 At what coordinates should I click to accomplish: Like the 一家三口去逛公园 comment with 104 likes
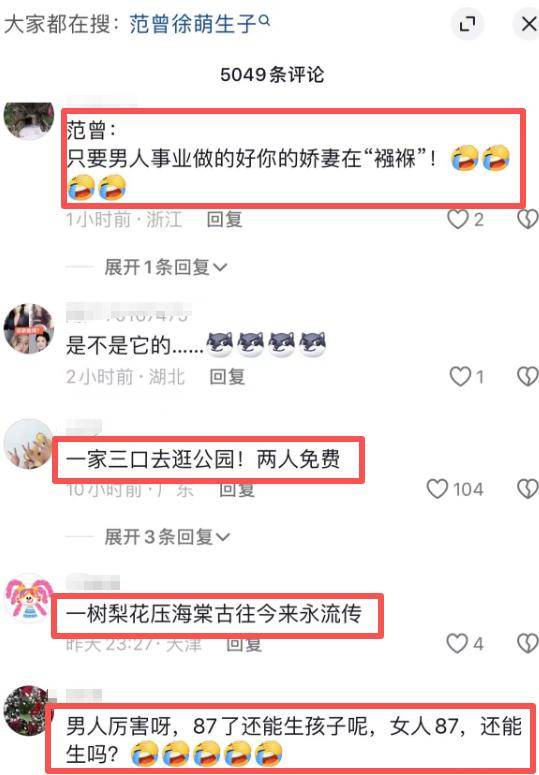(455, 489)
